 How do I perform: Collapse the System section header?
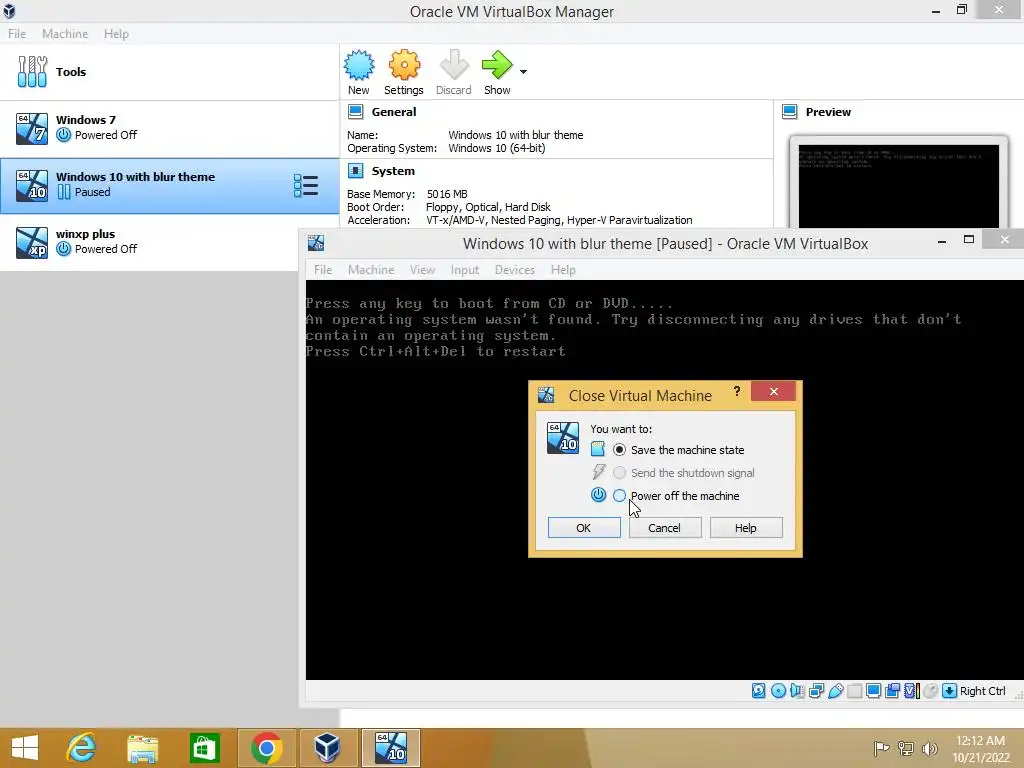pos(393,171)
